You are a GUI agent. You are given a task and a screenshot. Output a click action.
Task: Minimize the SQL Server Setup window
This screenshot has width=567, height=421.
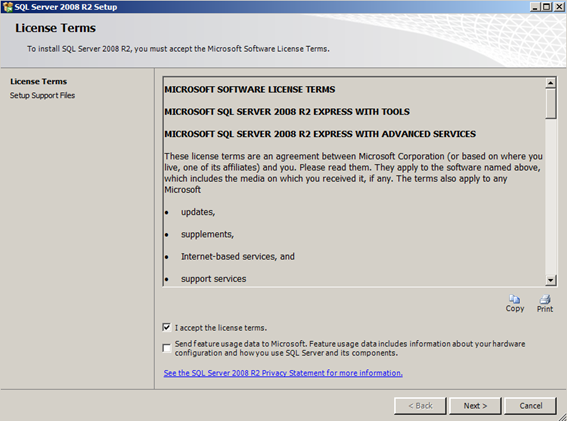pos(535,7)
